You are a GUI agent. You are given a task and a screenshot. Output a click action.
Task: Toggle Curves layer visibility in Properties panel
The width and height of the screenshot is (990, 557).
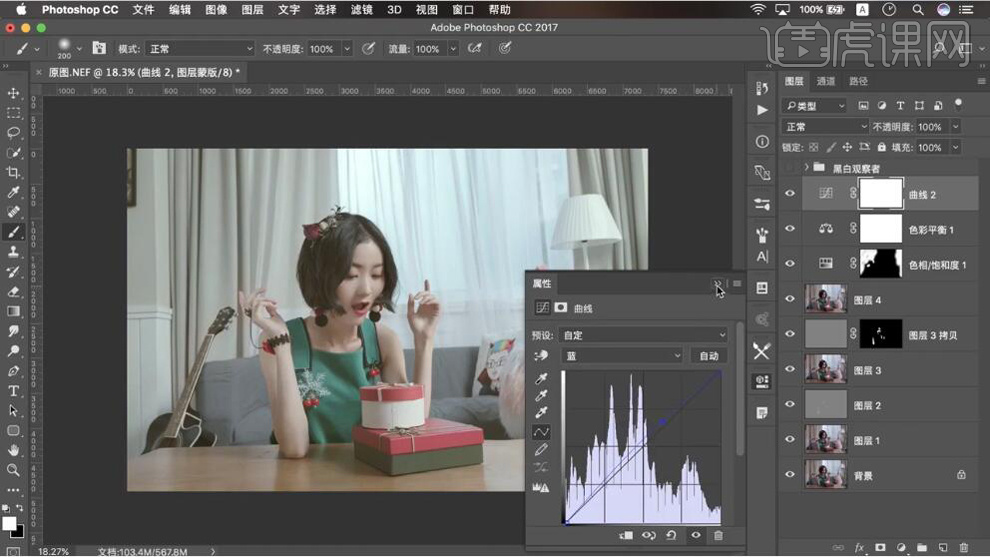coord(695,536)
